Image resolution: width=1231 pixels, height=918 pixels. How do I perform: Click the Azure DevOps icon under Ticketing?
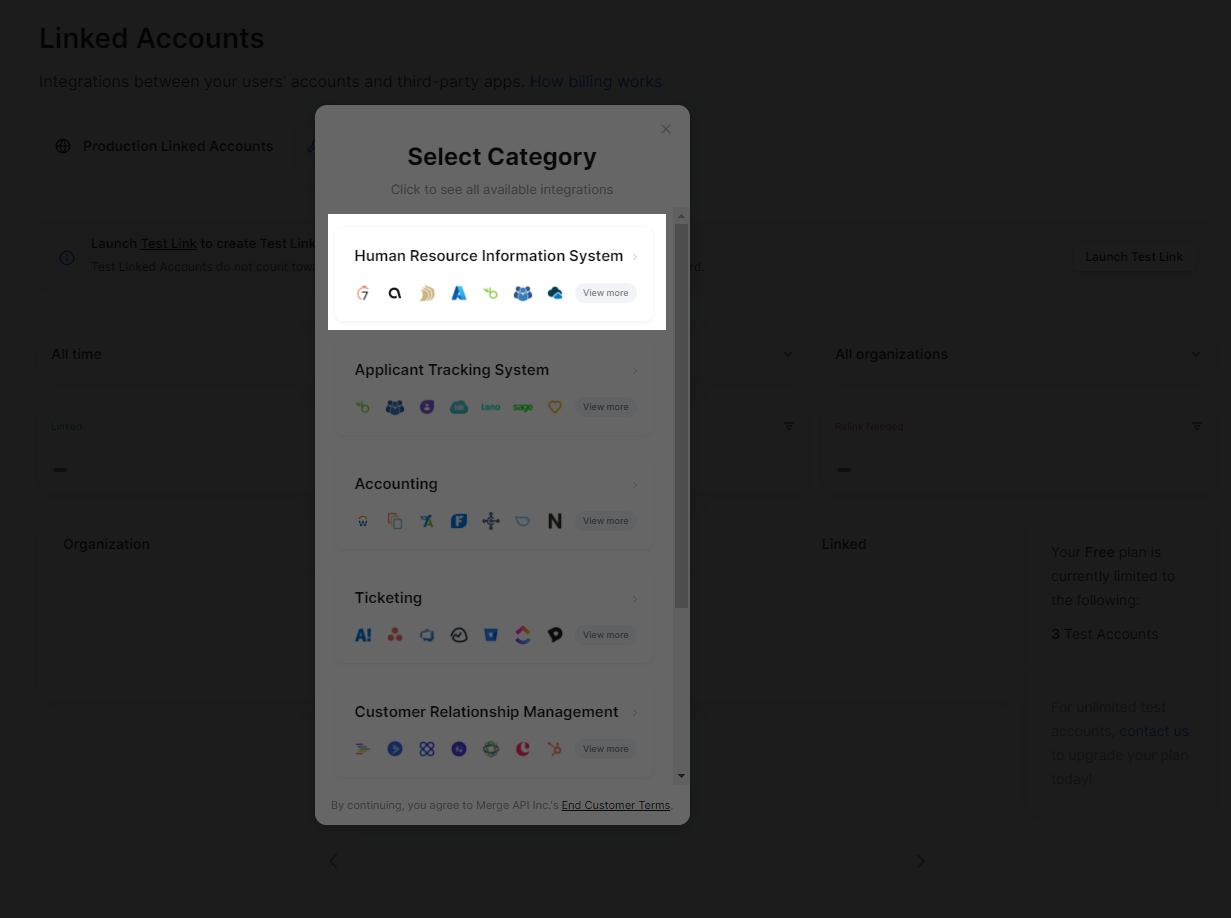tap(427, 635)
